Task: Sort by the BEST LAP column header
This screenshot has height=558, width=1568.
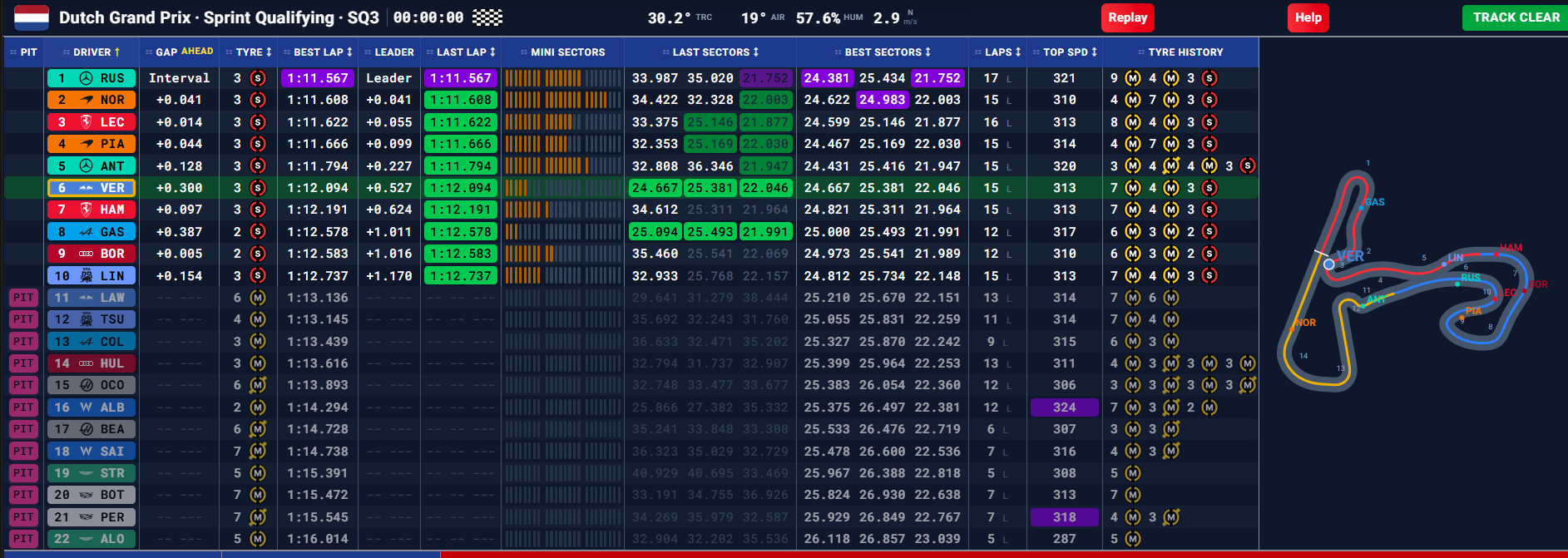Action: pyautogui.click(x=319, y=52)
